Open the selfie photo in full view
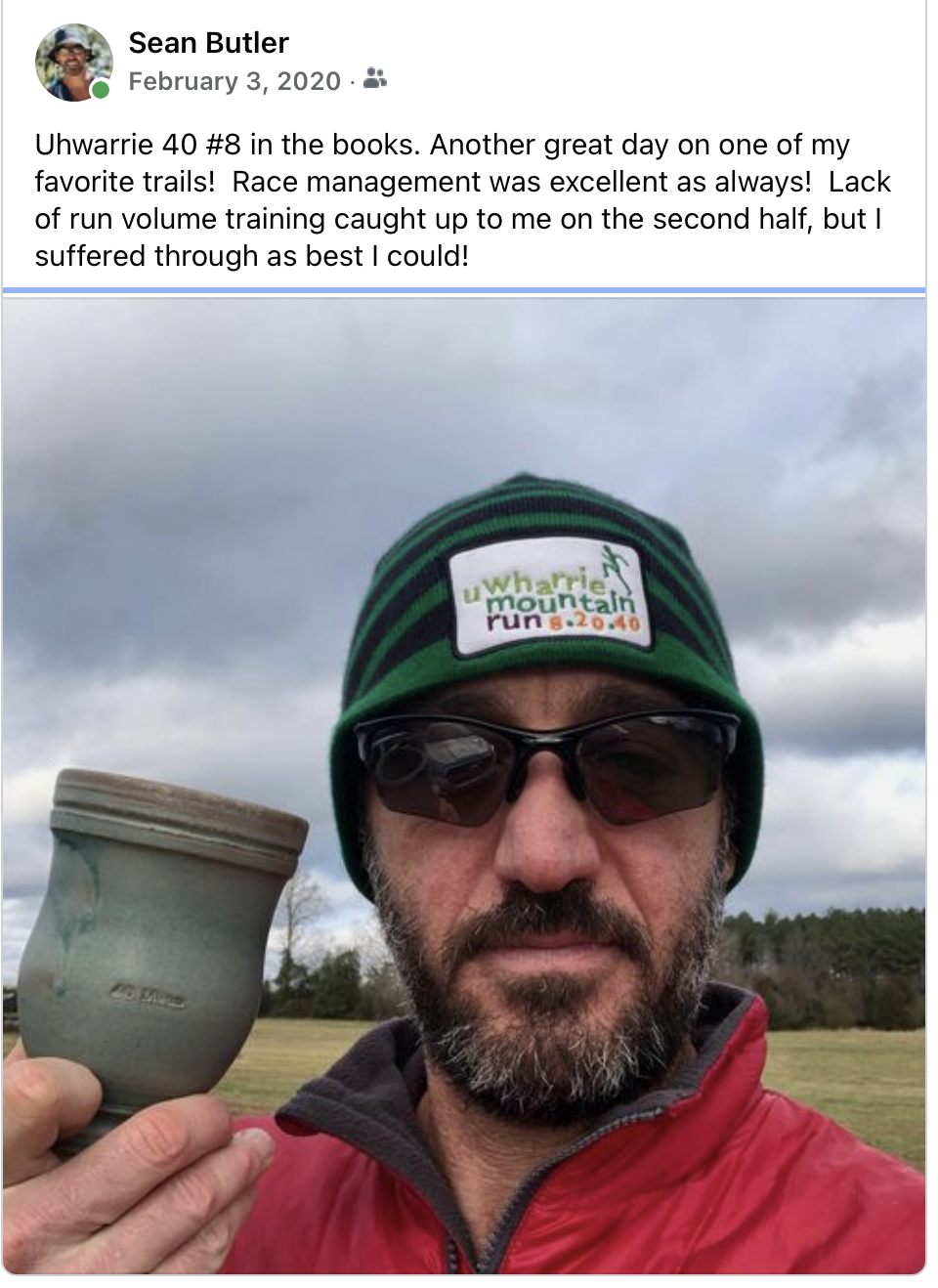Image resolution: width=938 pixels, height=1288 pixels. tap(463, 786)
